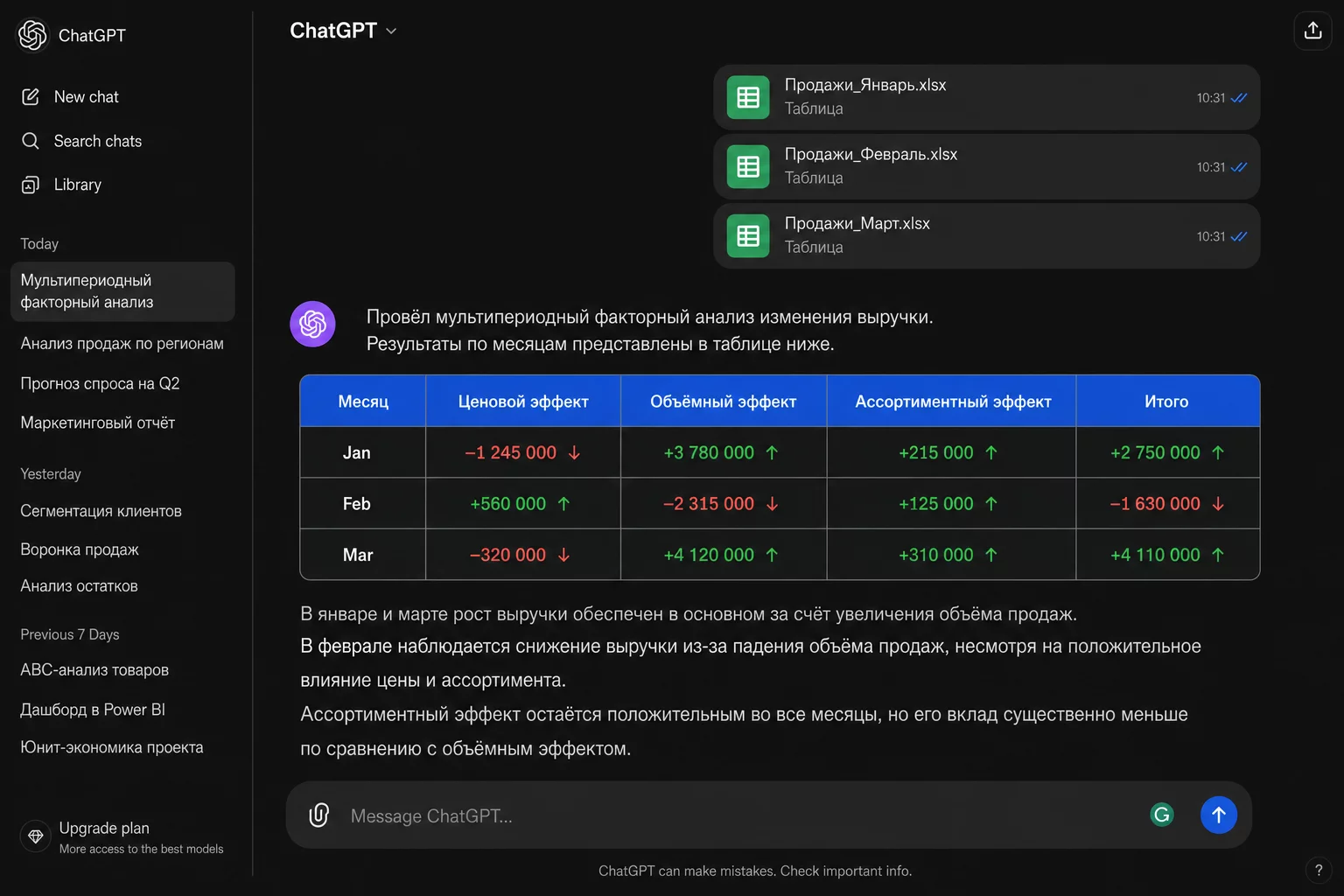Screen dimensions: 1344x896
Task: Open the Анализ продаж по регионам chat
Action: pyautogui.click(x=122, y=344)
